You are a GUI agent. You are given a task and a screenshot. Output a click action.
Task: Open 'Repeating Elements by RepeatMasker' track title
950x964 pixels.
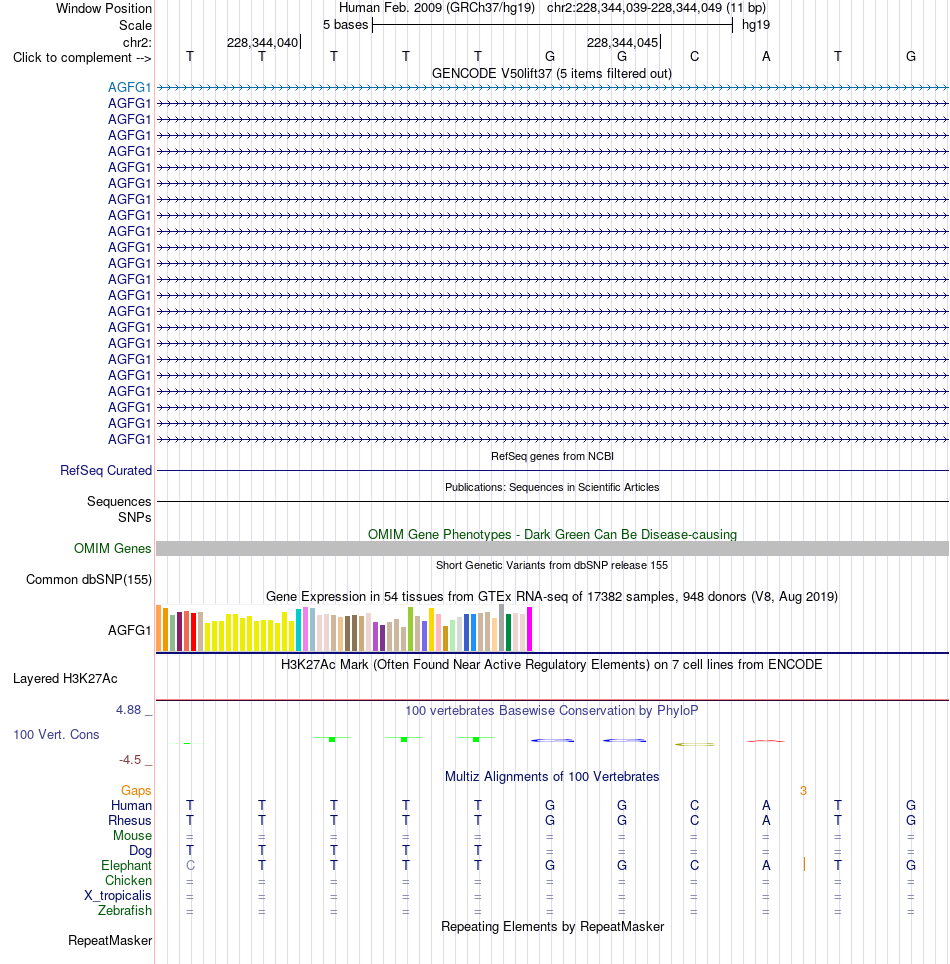click(552, 927)
